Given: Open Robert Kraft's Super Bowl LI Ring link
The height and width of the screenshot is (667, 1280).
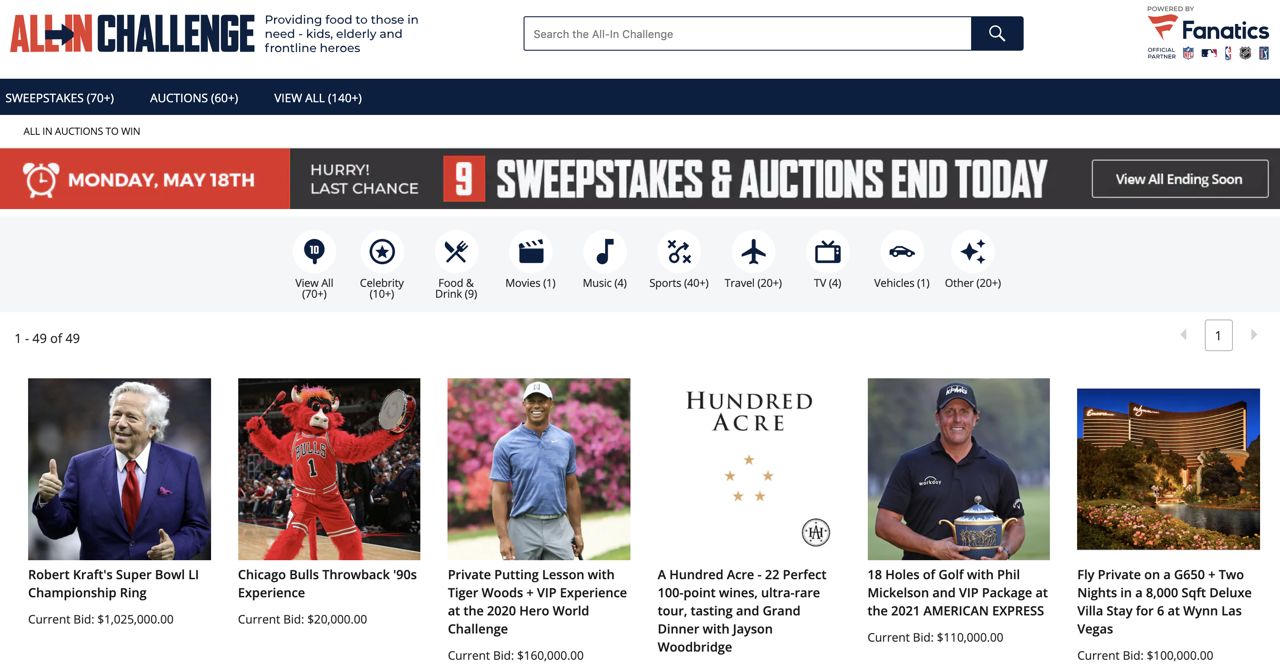Looking at the screenshot, I should [113, 584].
